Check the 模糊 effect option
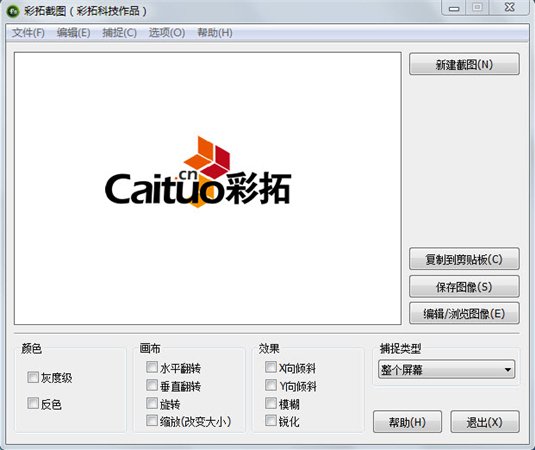This screenshot has width=535, height=450. [271, 404]
